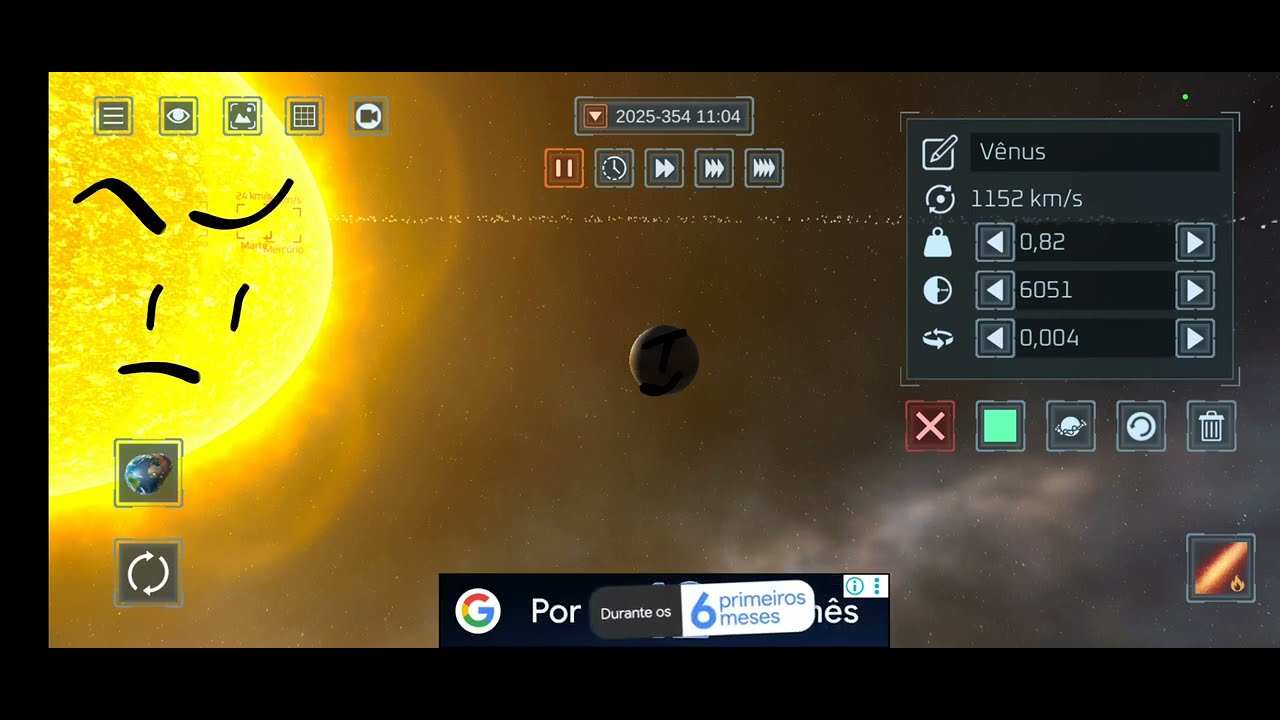The width and height of the screenshot is (1280, 720).
Task: Click the 1152 km/s velocity value
Action: tap(1026, 199)
